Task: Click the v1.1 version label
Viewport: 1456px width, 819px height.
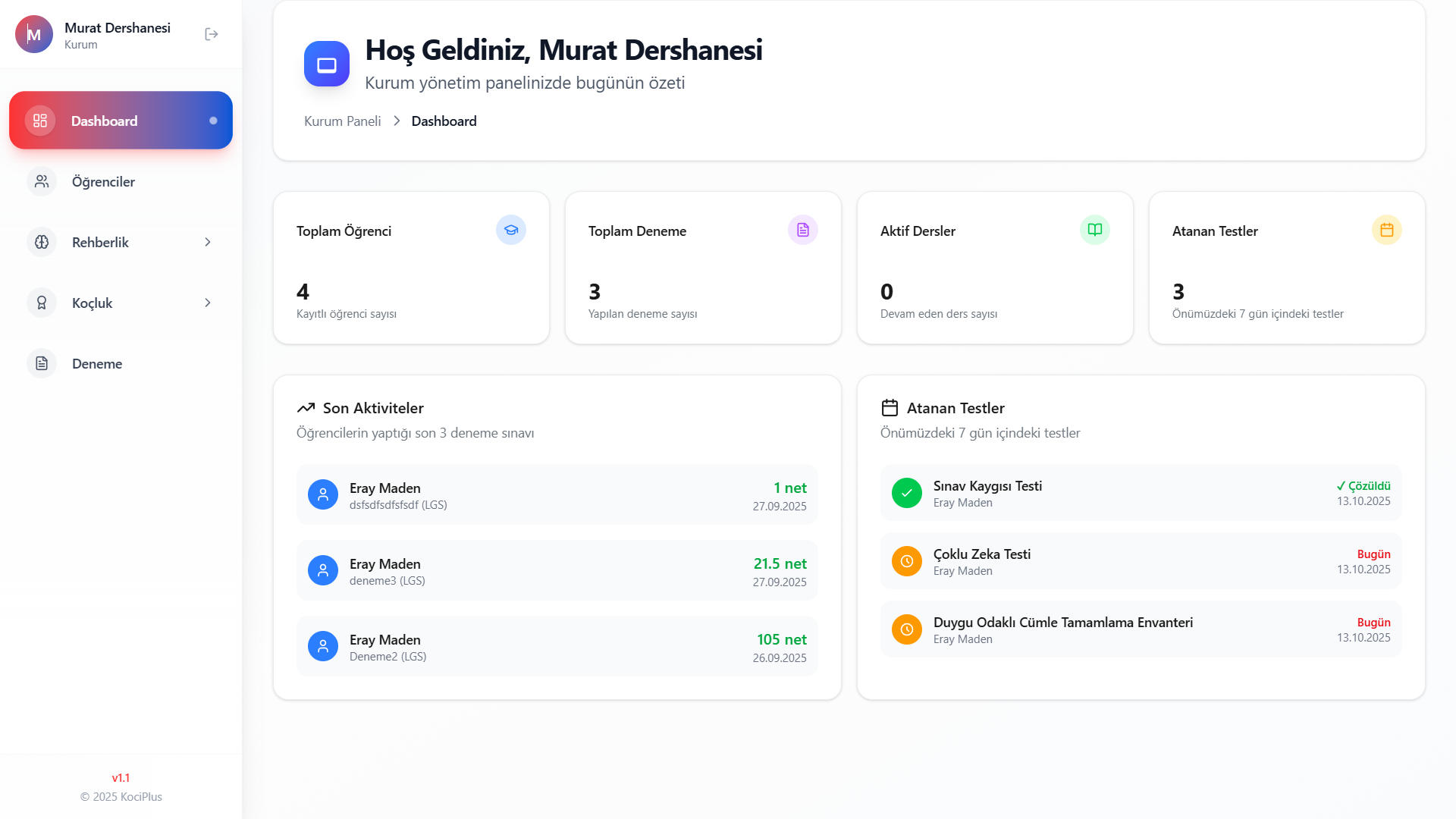Action: coord(121,778)
